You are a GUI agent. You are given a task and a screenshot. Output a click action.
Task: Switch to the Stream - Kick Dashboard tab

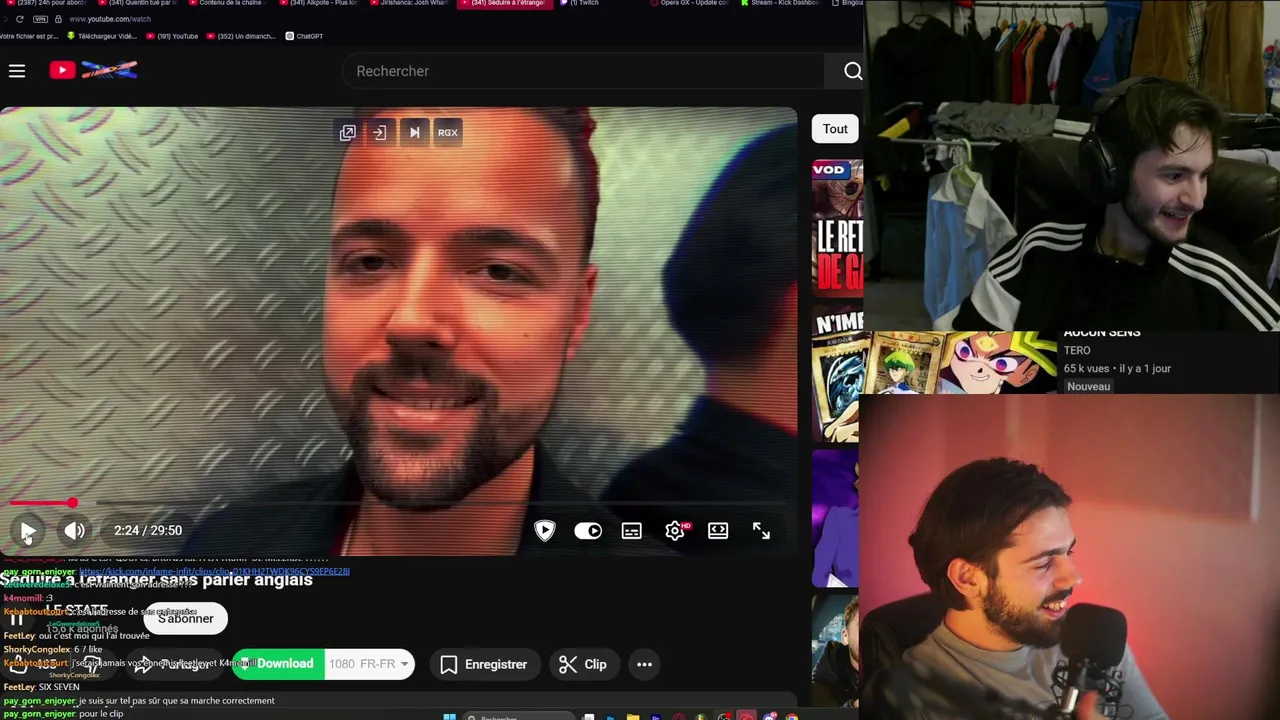click(780, 3)
